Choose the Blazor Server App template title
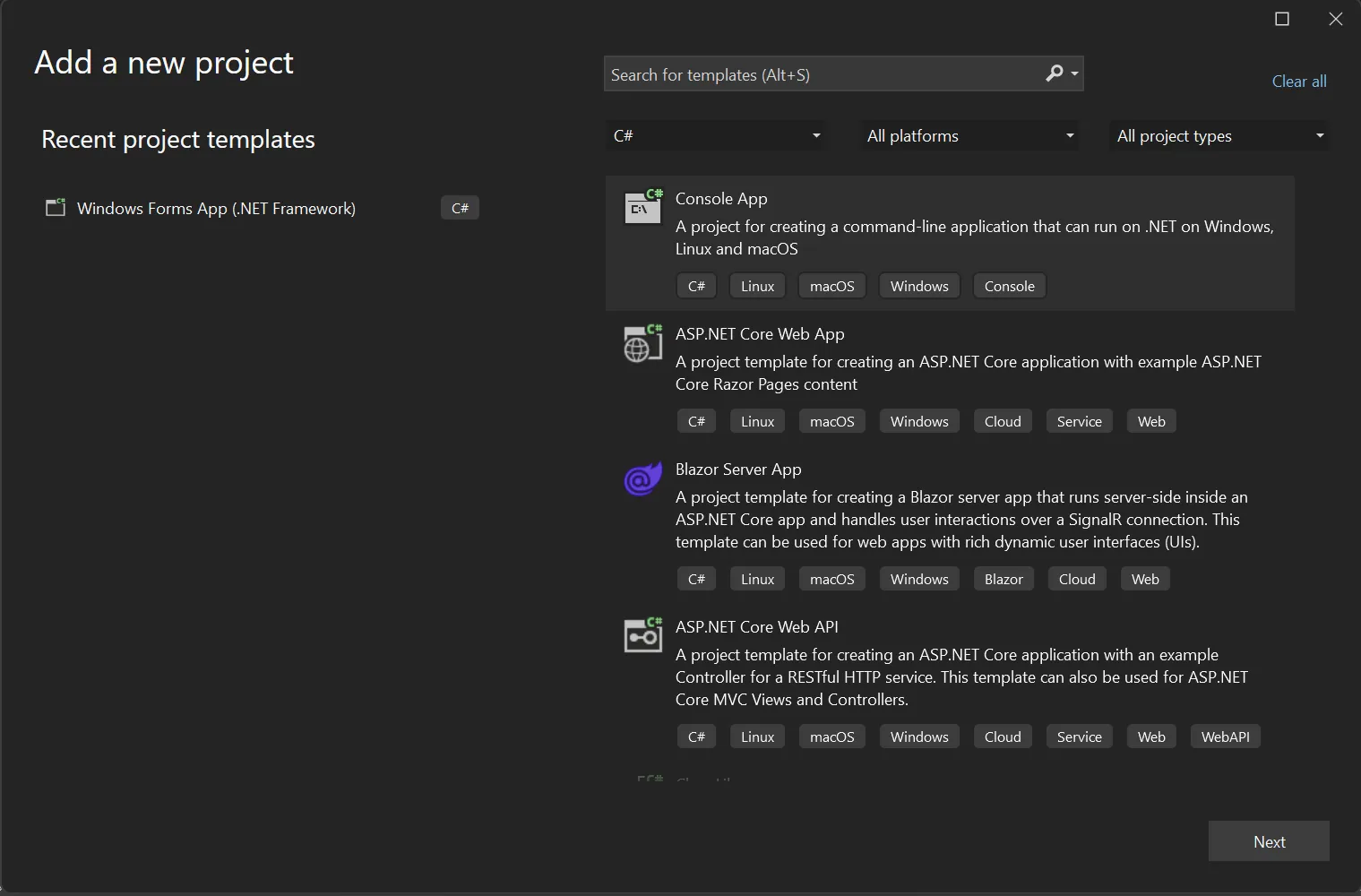 click(x=738, y=470)
